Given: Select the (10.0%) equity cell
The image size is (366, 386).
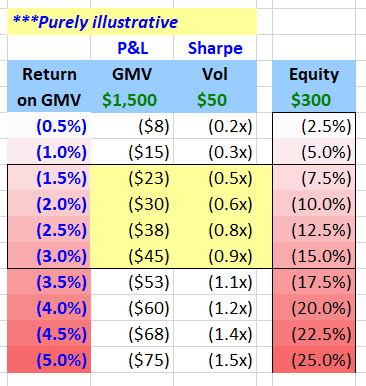Looking at the screenshot, I should (x=314, y=204).
